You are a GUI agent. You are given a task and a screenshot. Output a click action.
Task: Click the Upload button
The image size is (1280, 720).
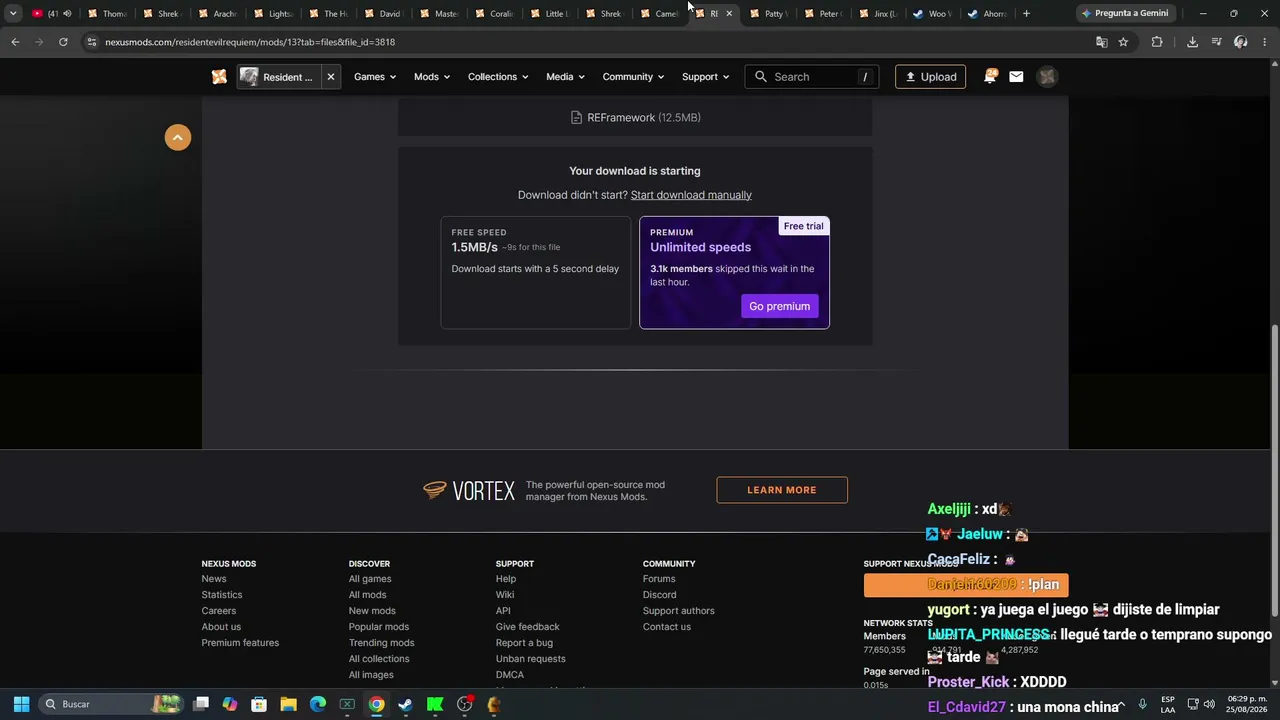(930, 77)
